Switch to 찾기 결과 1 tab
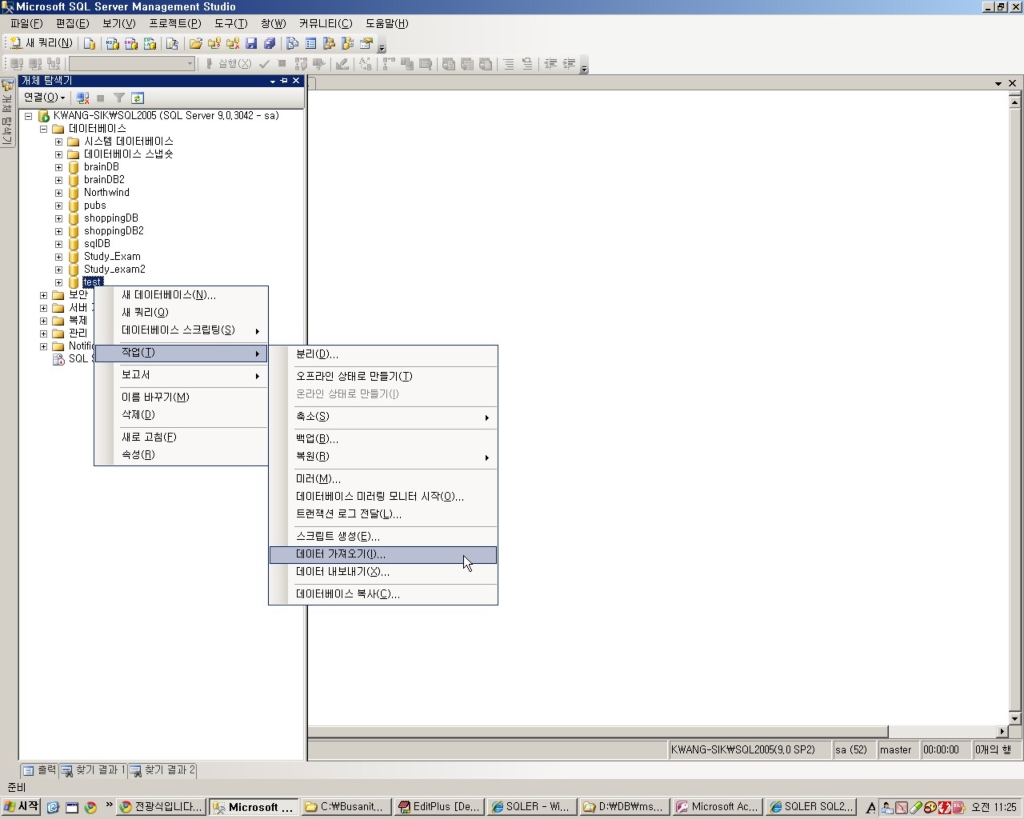The height and width of the screenshot is (819, 1024). click(x=93, y=771)
